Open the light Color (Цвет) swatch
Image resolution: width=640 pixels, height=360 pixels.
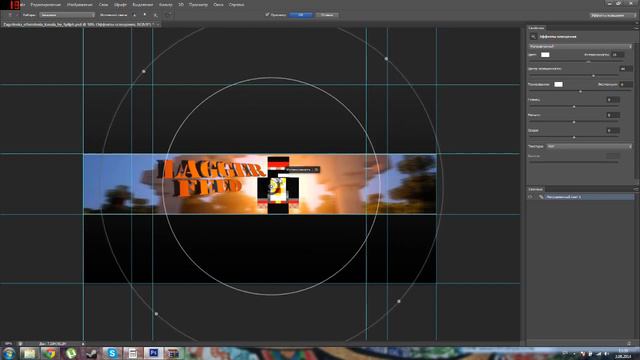pyautogui.click(x=545, y=54)
